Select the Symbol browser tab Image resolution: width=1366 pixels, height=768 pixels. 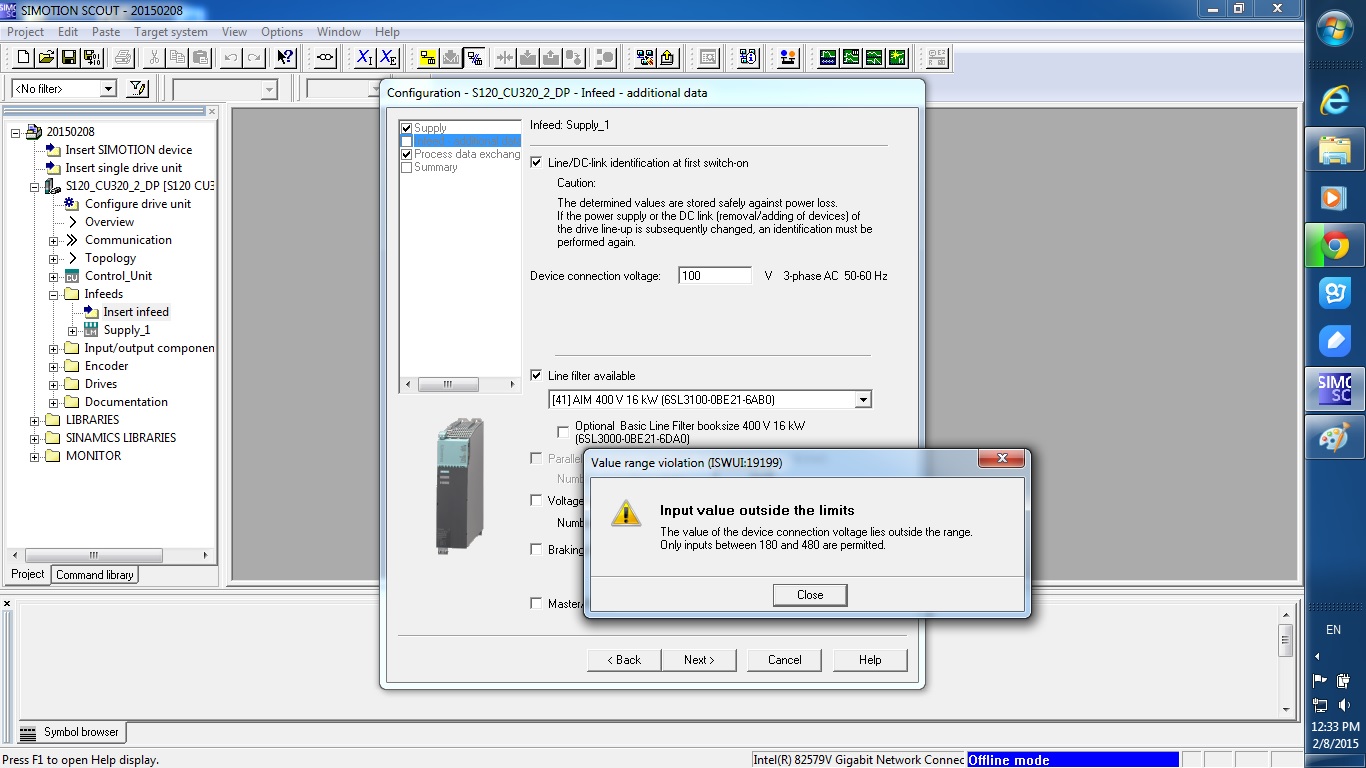coord(70,732)
